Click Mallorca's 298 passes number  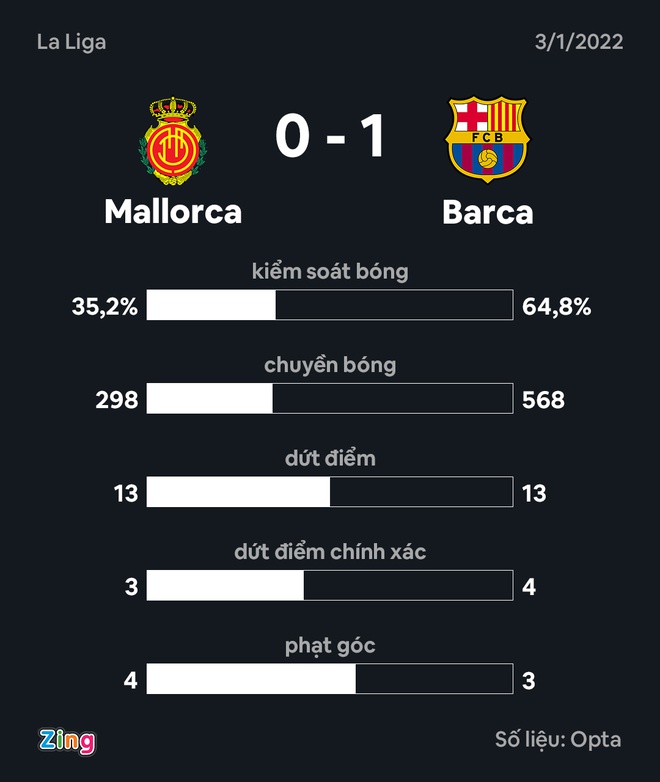click(x=117, y=400)
